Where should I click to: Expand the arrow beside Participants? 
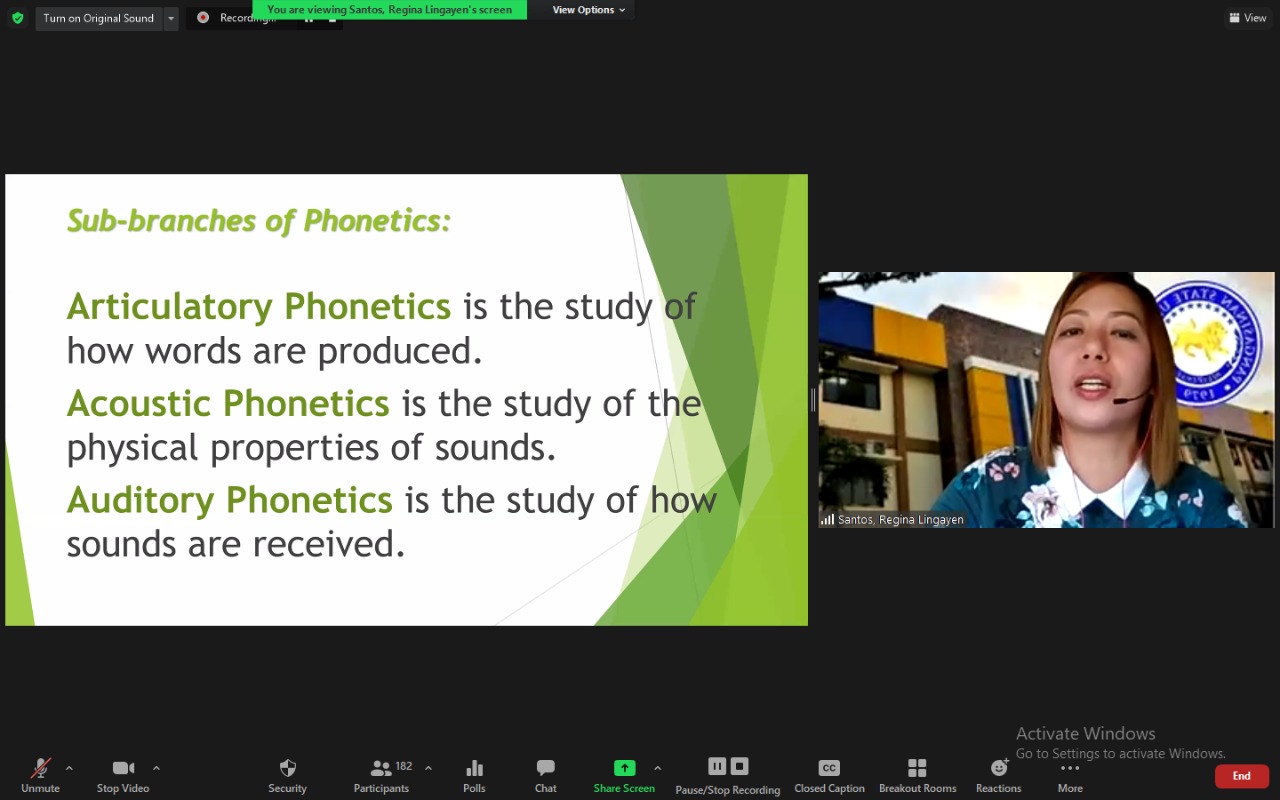[428, 768]
